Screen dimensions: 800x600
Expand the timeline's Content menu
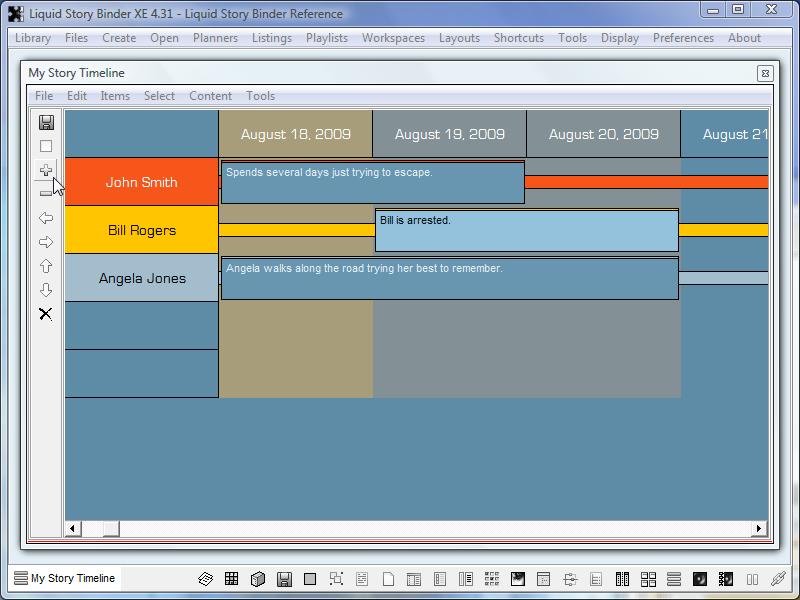point(210,96)
